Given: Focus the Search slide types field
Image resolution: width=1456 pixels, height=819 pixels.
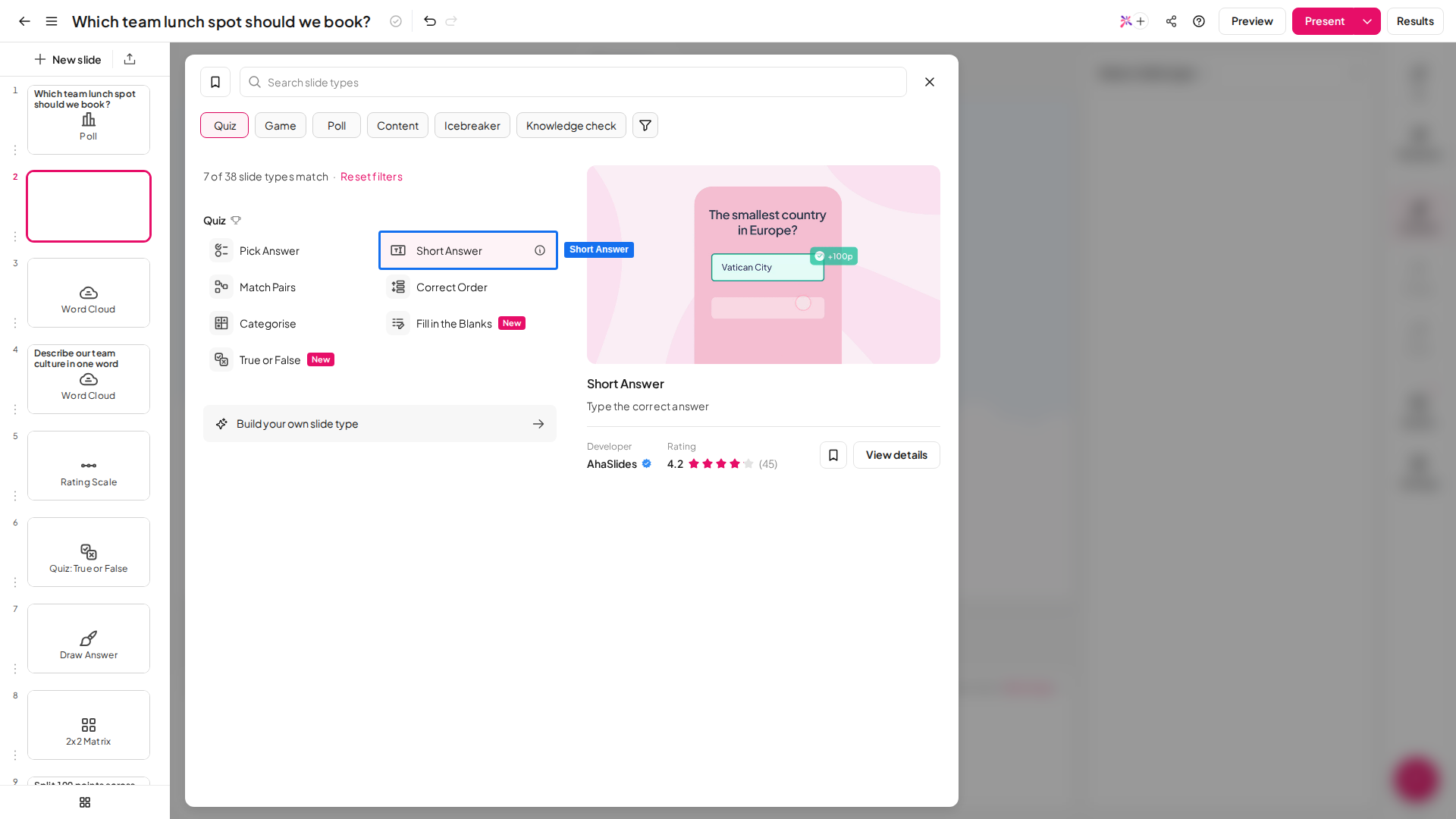Looking at the screenshot, I should (573, 82).
